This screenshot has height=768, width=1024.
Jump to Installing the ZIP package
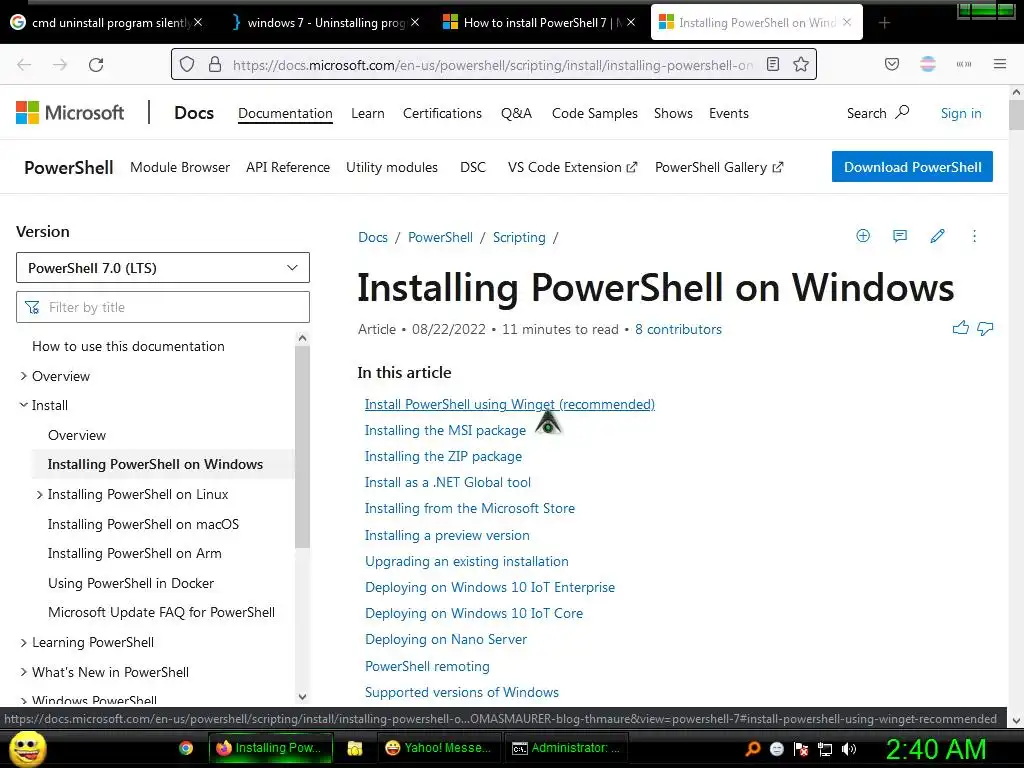coord(443,456)
